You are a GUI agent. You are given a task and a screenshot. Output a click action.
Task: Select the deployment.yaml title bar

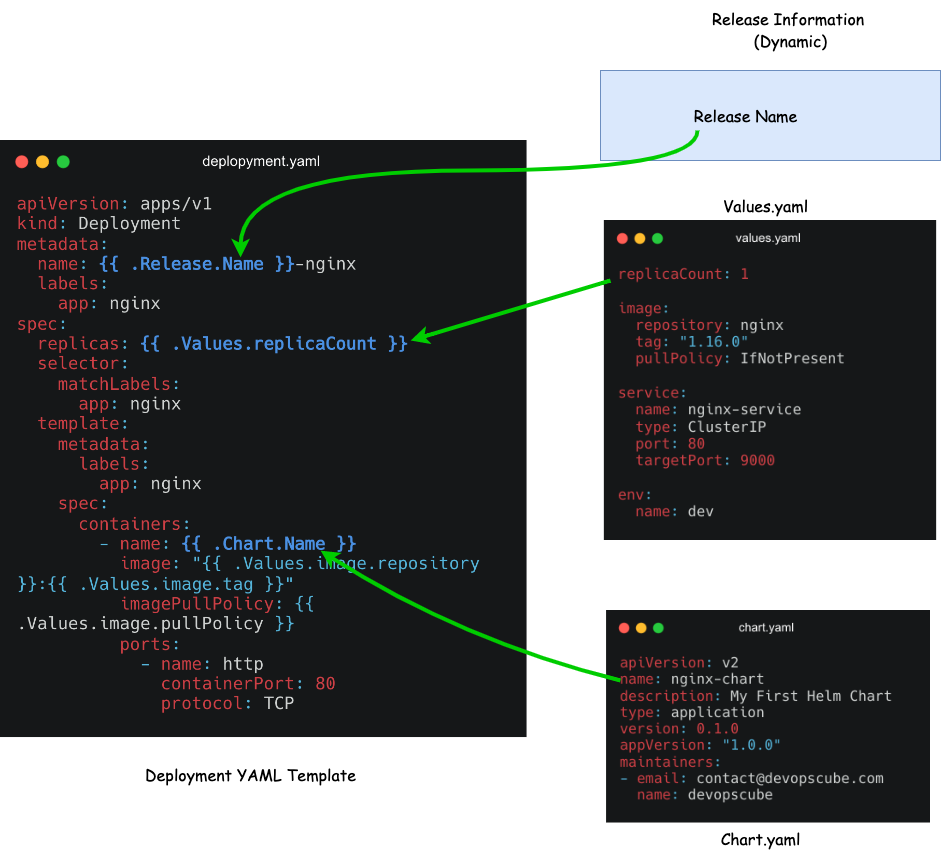click(261, 161)
